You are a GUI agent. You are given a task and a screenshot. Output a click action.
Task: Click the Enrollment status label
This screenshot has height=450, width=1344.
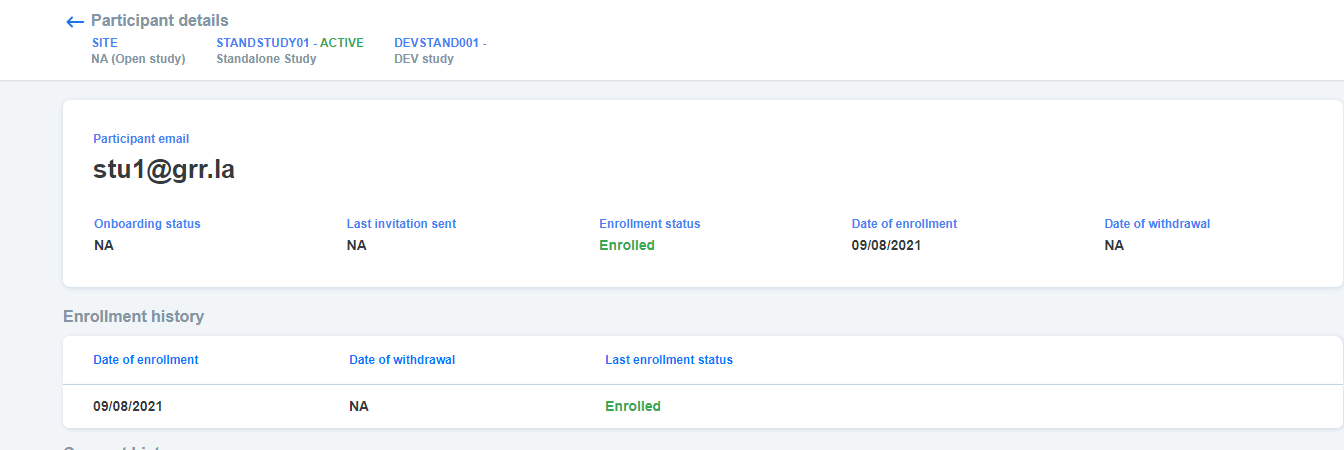click(x=650, y=224)
